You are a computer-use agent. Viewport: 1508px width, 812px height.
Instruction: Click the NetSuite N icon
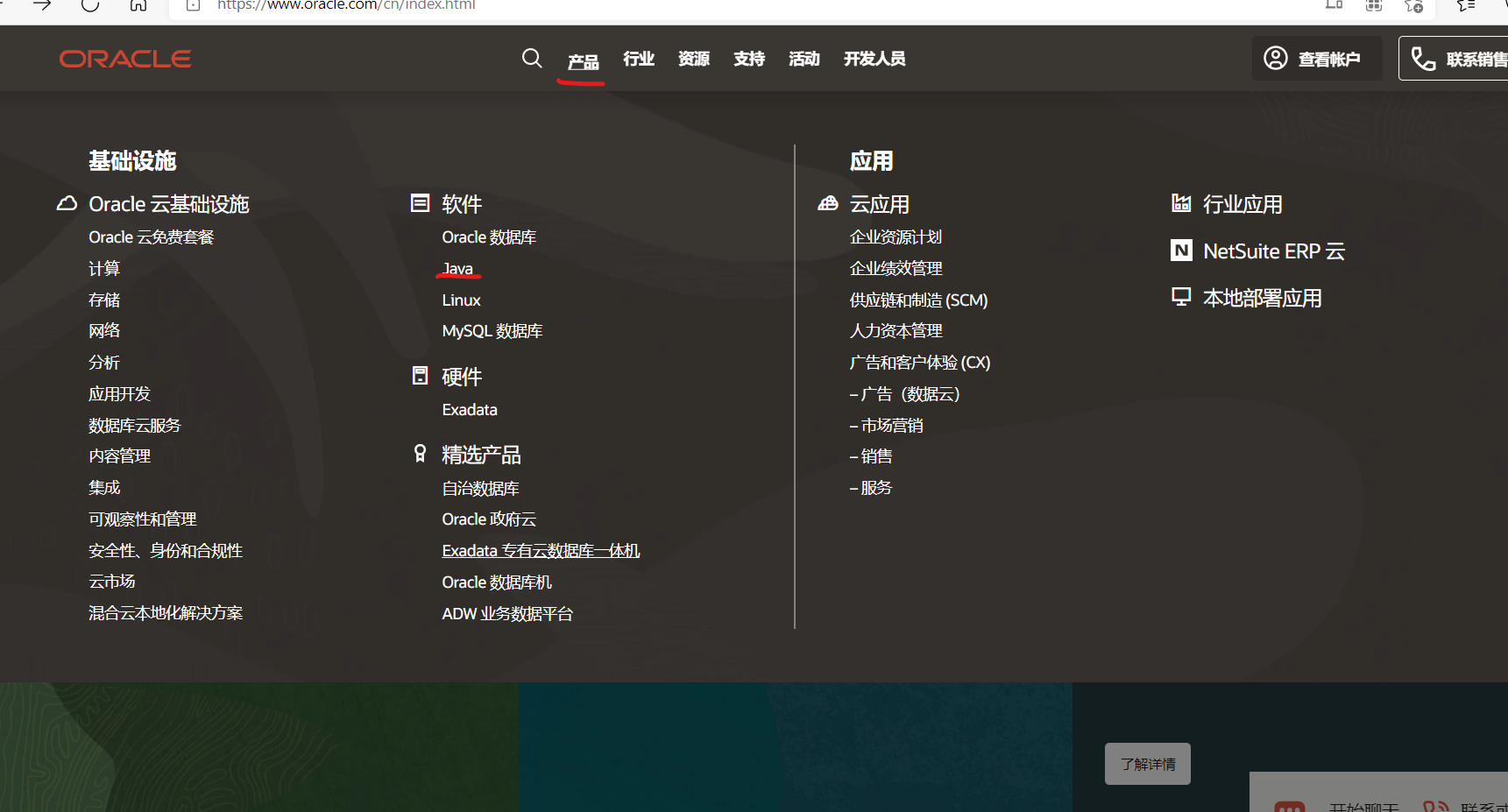(x=1181, y=251)
